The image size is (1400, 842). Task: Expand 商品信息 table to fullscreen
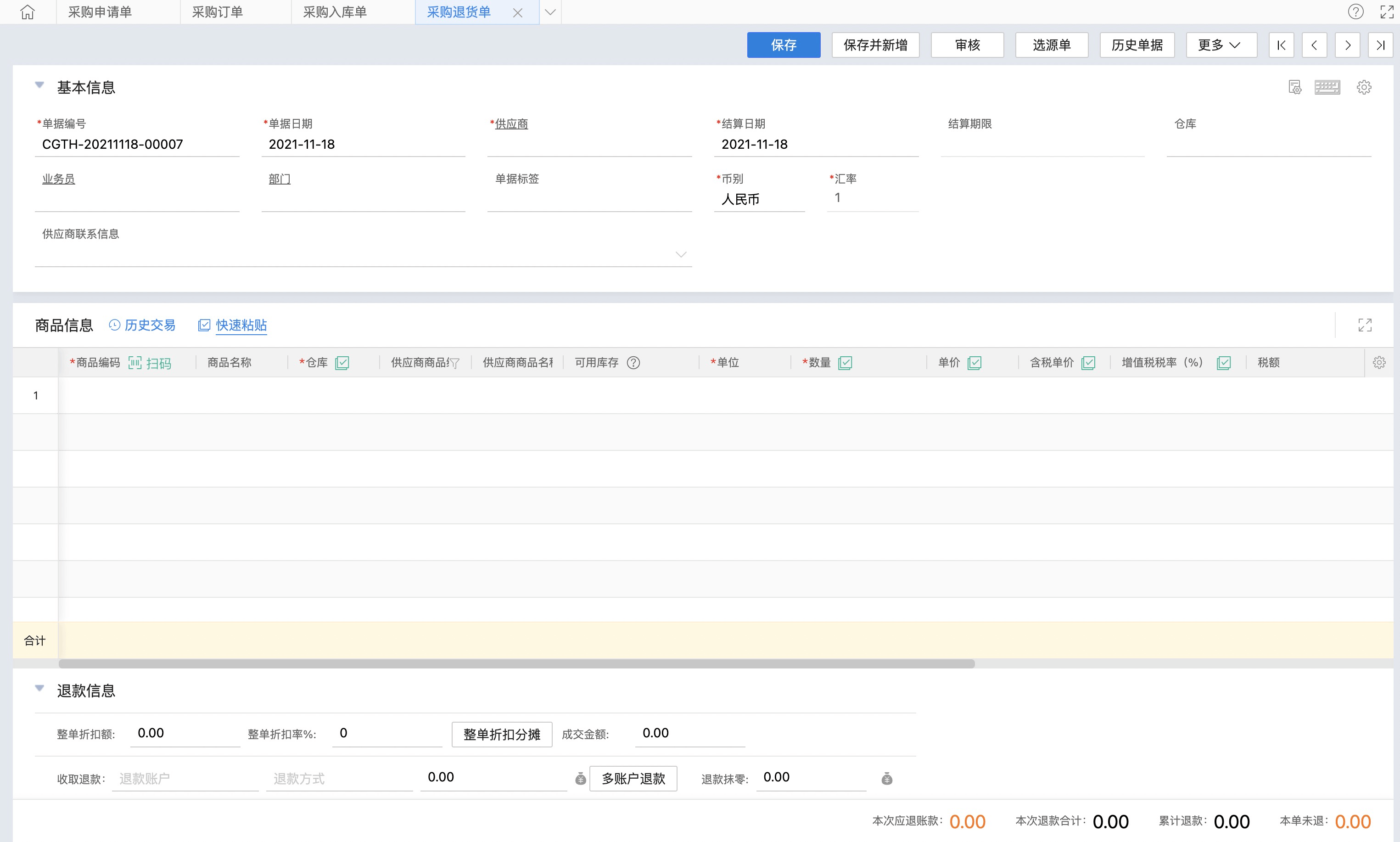1365,325
